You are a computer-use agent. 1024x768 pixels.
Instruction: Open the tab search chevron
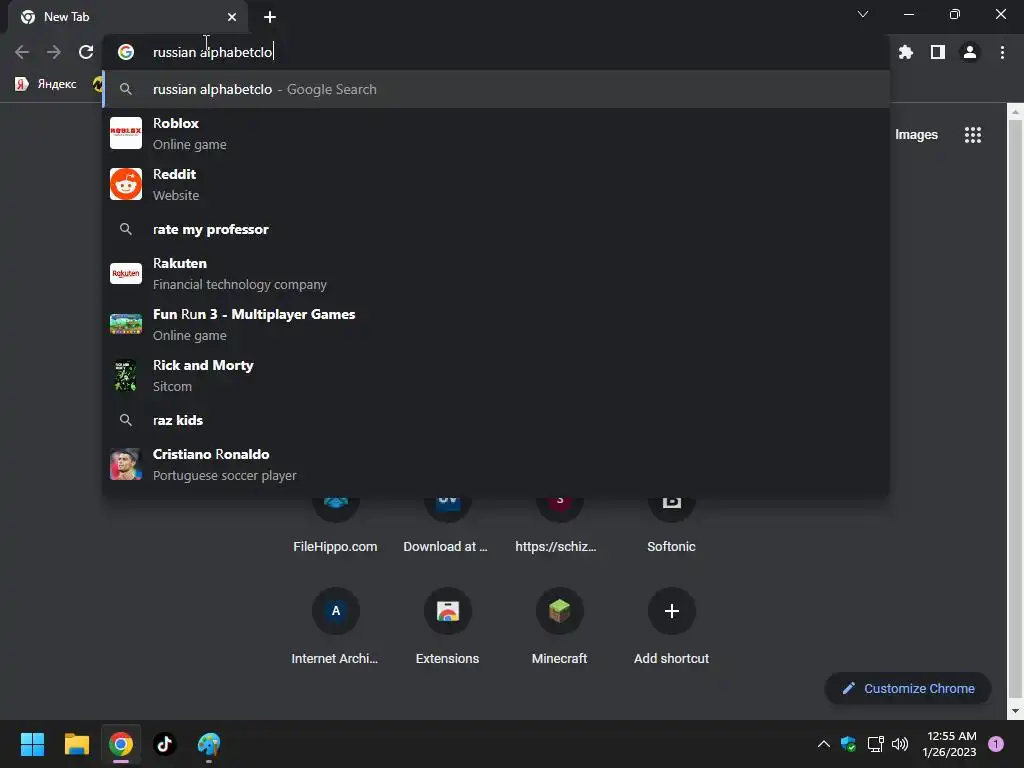[863, 14]
